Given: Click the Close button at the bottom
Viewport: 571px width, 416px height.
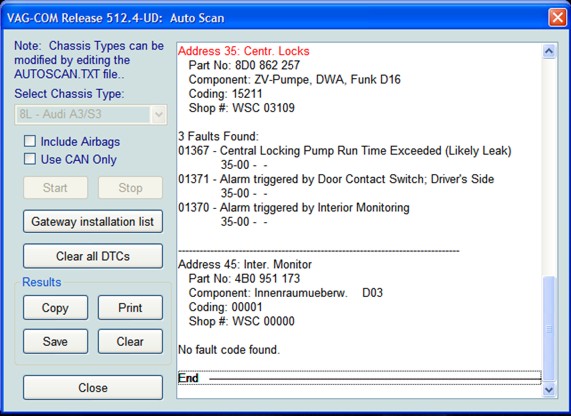Looking at the screenshot, I should [x=93, y=388].
